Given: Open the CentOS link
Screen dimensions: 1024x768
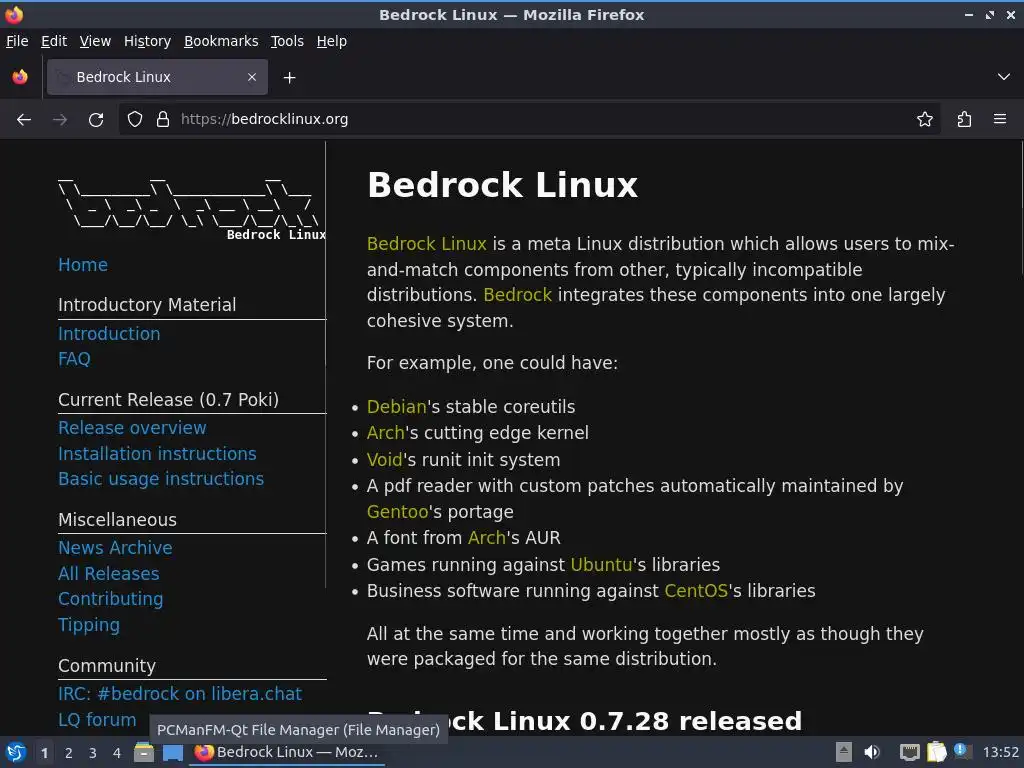Looking at the screenshot, I should [x=696, y=591].
